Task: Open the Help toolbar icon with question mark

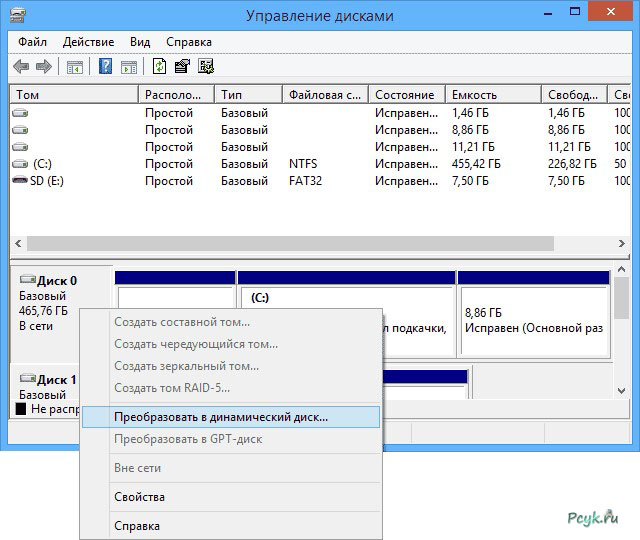Action: pos(105,66)
